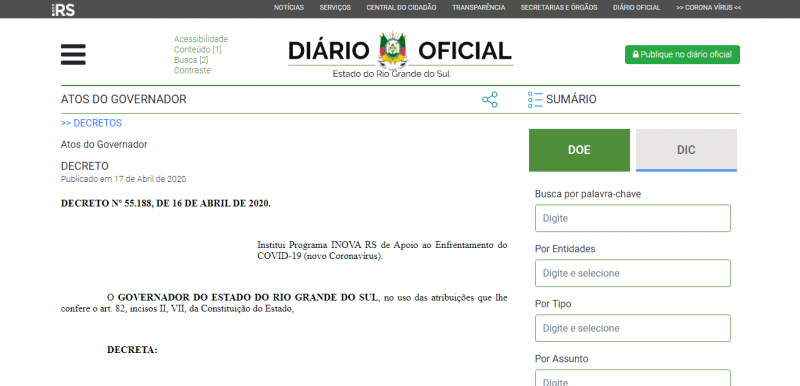The width and height of the screenshot is (800, 386).
Task: Open the Por Entidades selection field
Action: 633,273
